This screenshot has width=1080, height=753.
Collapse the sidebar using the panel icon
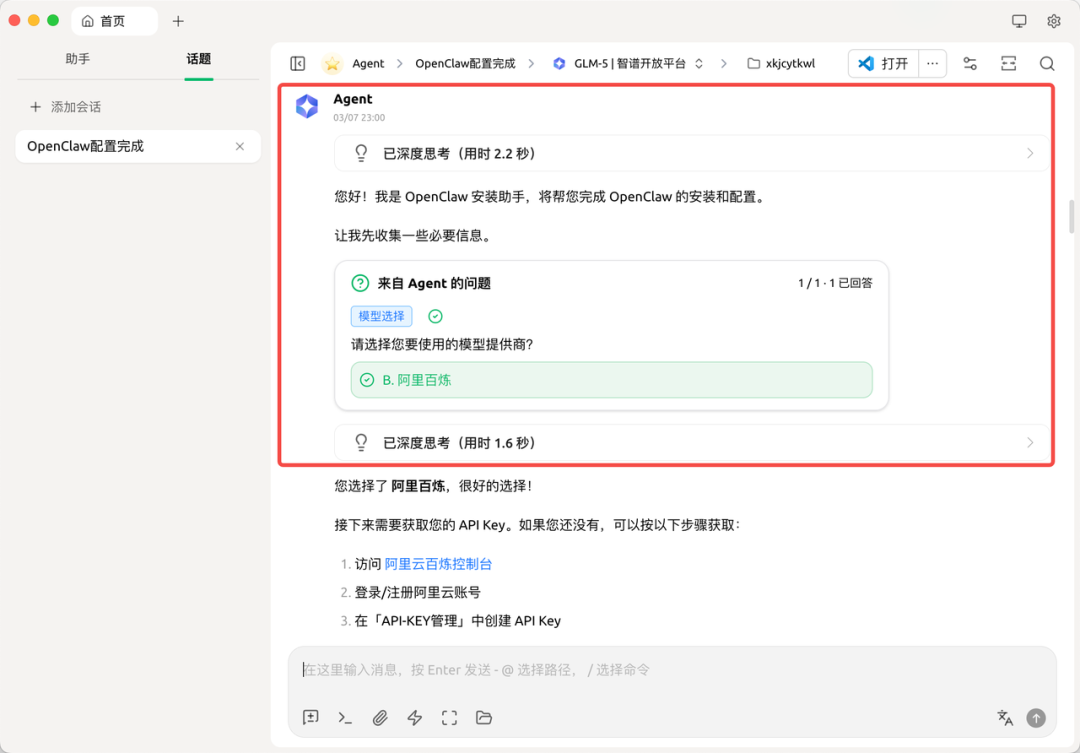tap(297, 62)
